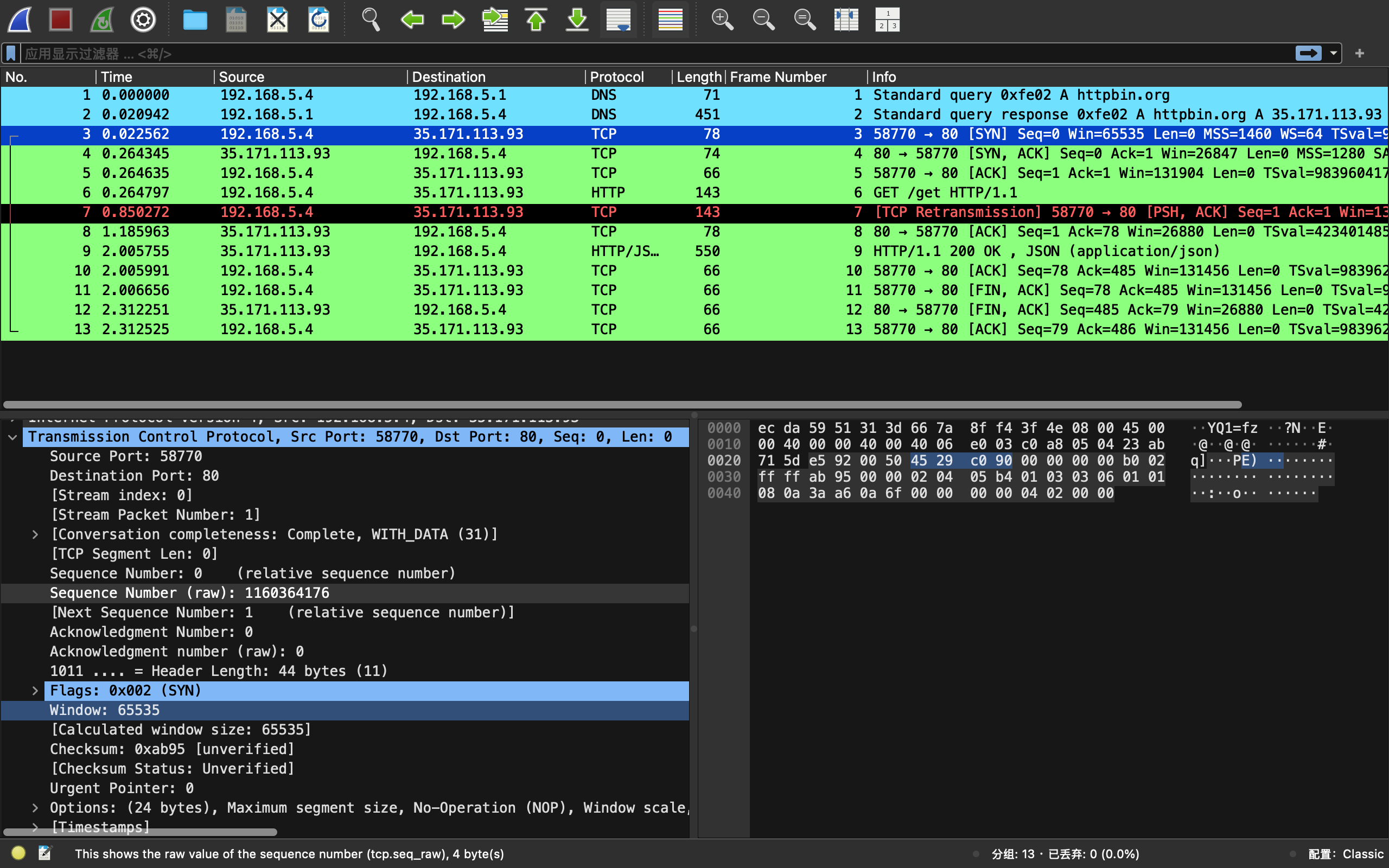
Task: Sort by the Frame Number column header
Action: pos(796,77)
